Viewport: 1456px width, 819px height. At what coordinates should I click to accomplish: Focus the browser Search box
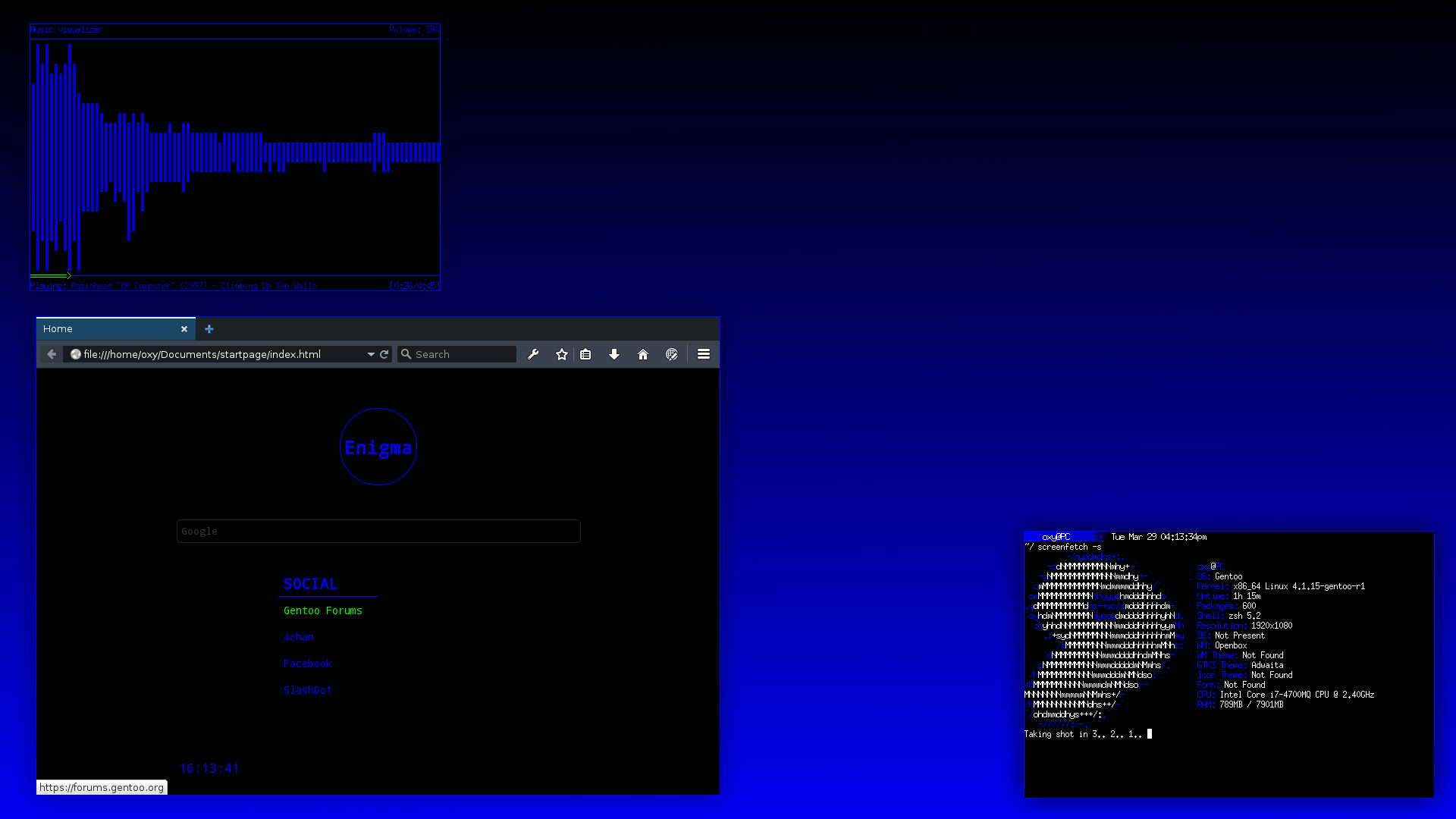[x=457, y=354]
